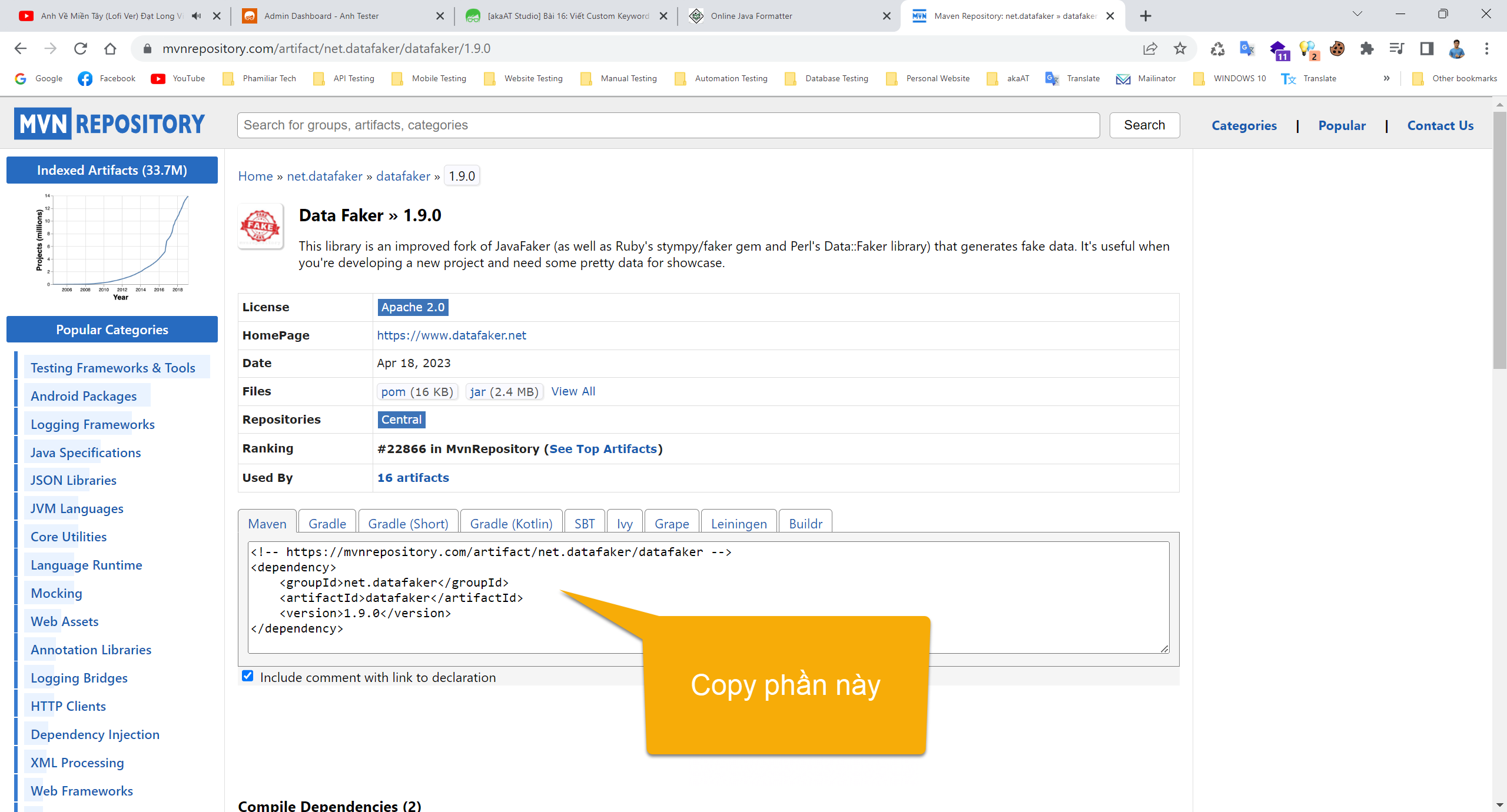Open the Chrome profile avatar
This screenshot has height=812, width=1507.
[x=1456, y=49]
